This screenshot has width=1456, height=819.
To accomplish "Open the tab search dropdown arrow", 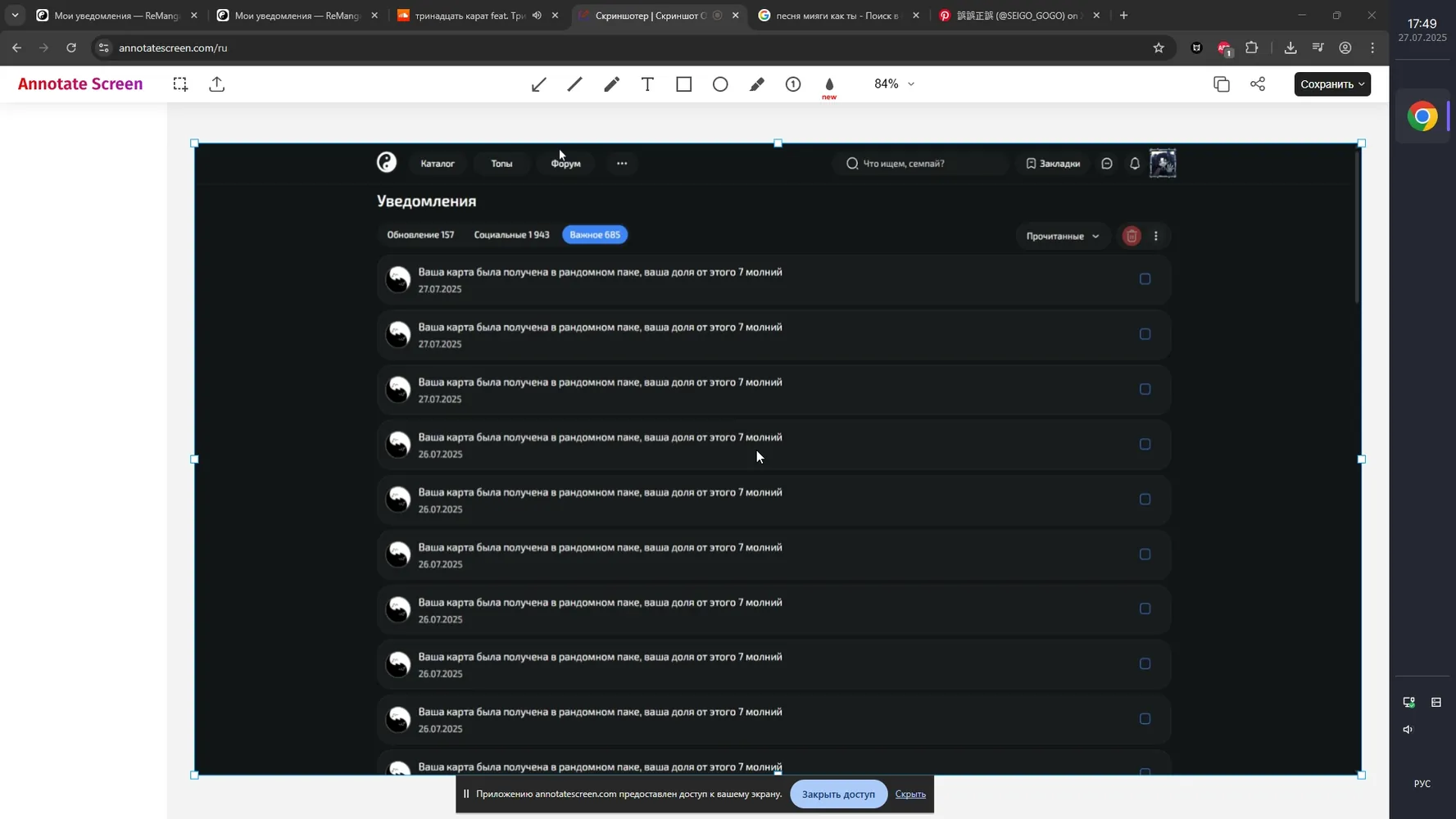I will coord(15,15).
